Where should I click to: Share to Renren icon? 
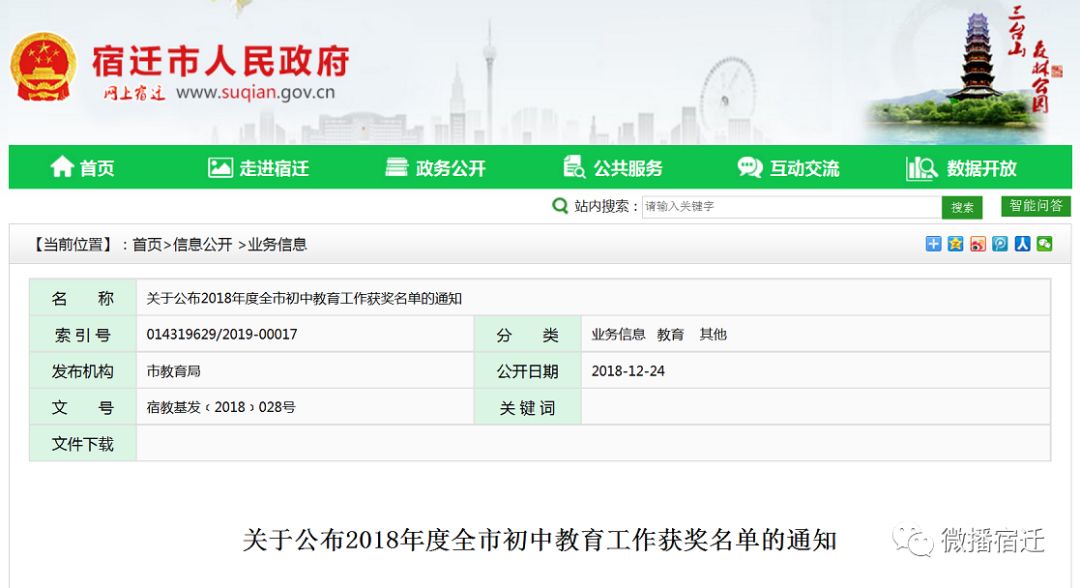1022,244
